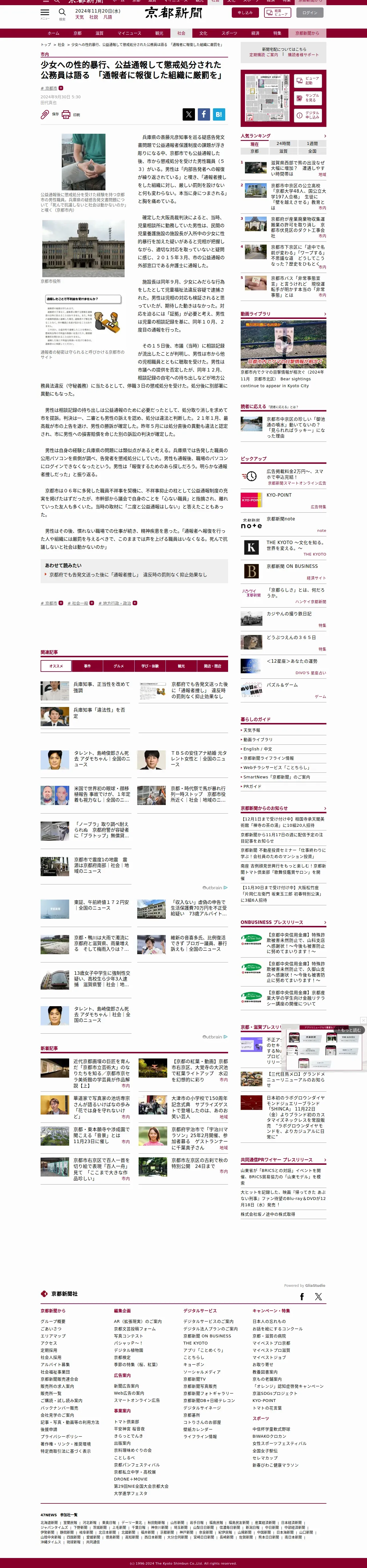This screenshot has height=1568, width=367.
Task: Open あわせて読みたい related article link
Action: [x=128, y=575]
